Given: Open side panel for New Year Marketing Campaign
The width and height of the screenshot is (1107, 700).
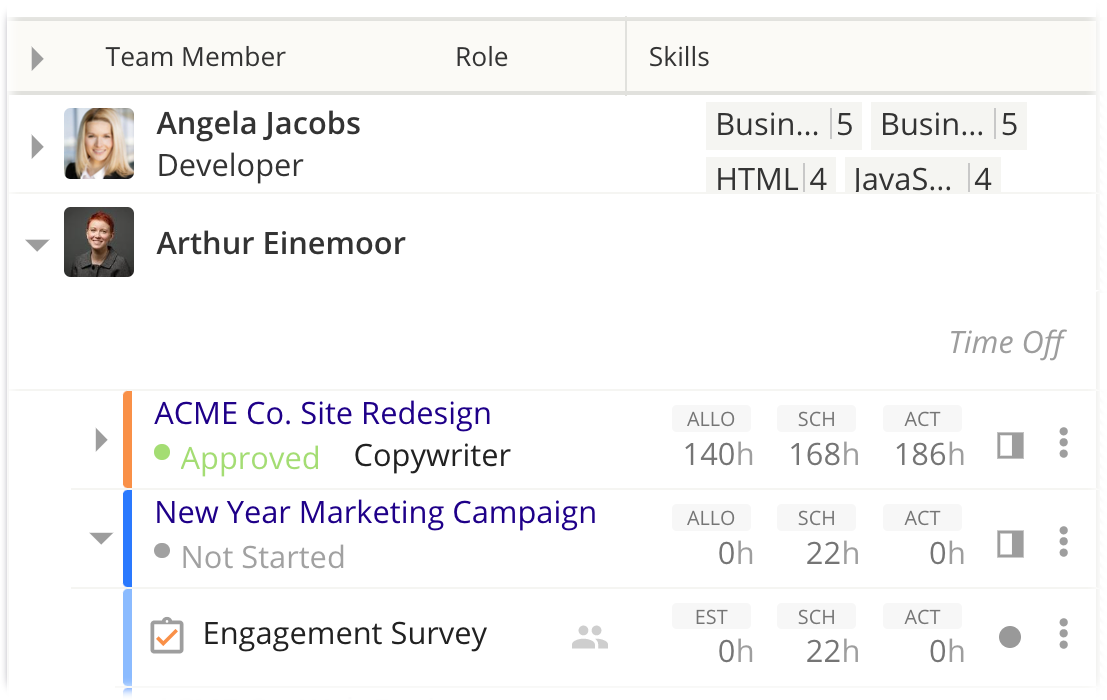Looking at the screenshot, I should point(1010,544).
